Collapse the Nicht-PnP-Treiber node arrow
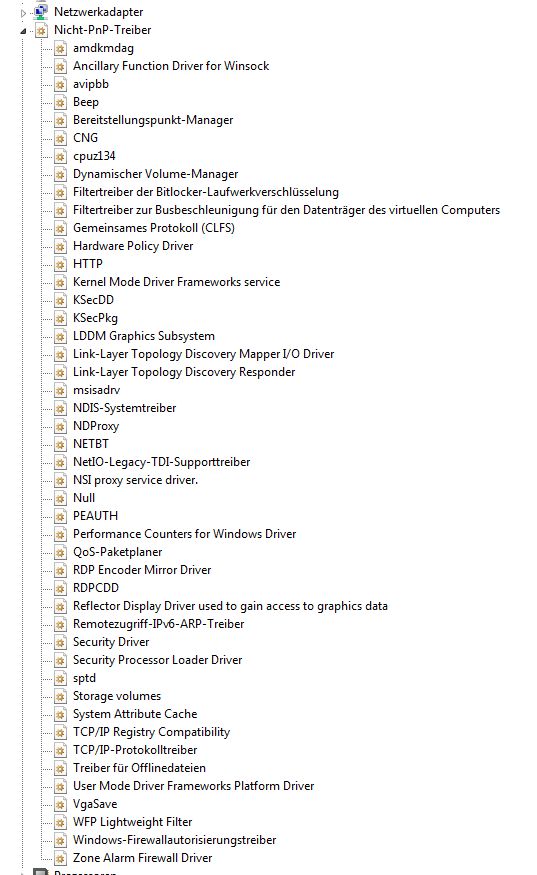The width and height of the screenshot is (537, 875). [23, 31]
